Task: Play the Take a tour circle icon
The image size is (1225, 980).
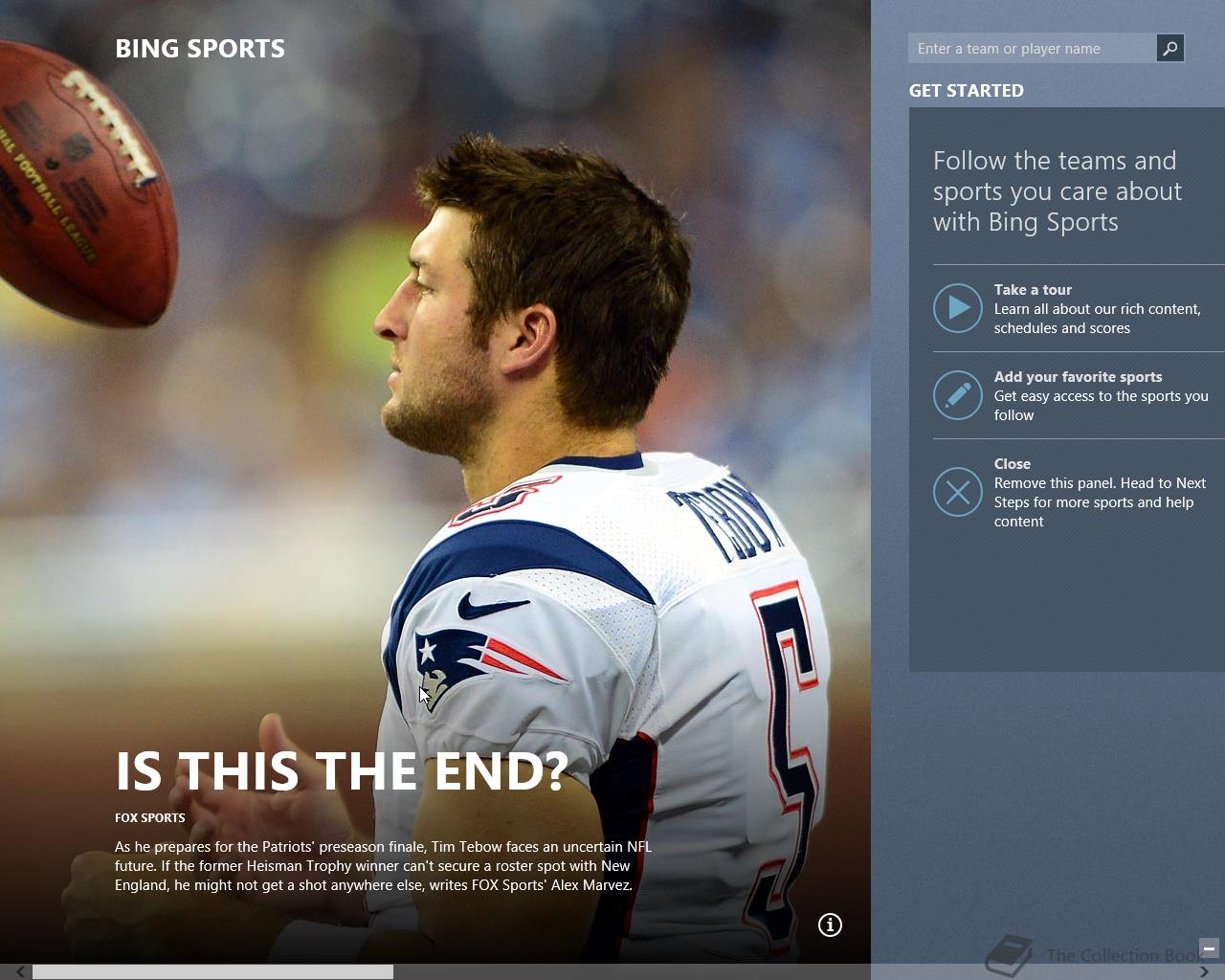Action: pos(958,308)
